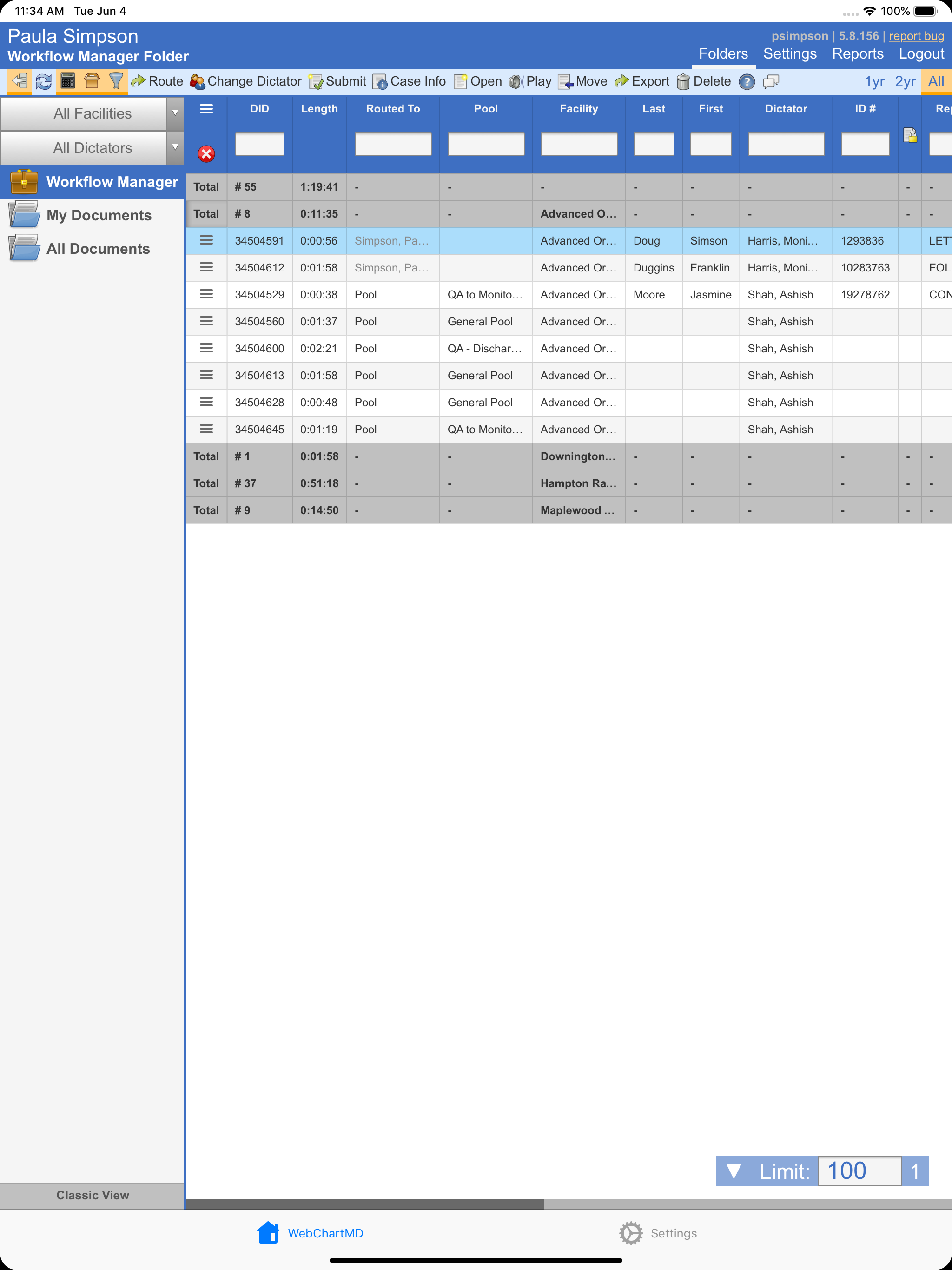Viewport: 952px width, 1270px height.
Task: Click page number 1 button
Action: [x=915, y=1171]
